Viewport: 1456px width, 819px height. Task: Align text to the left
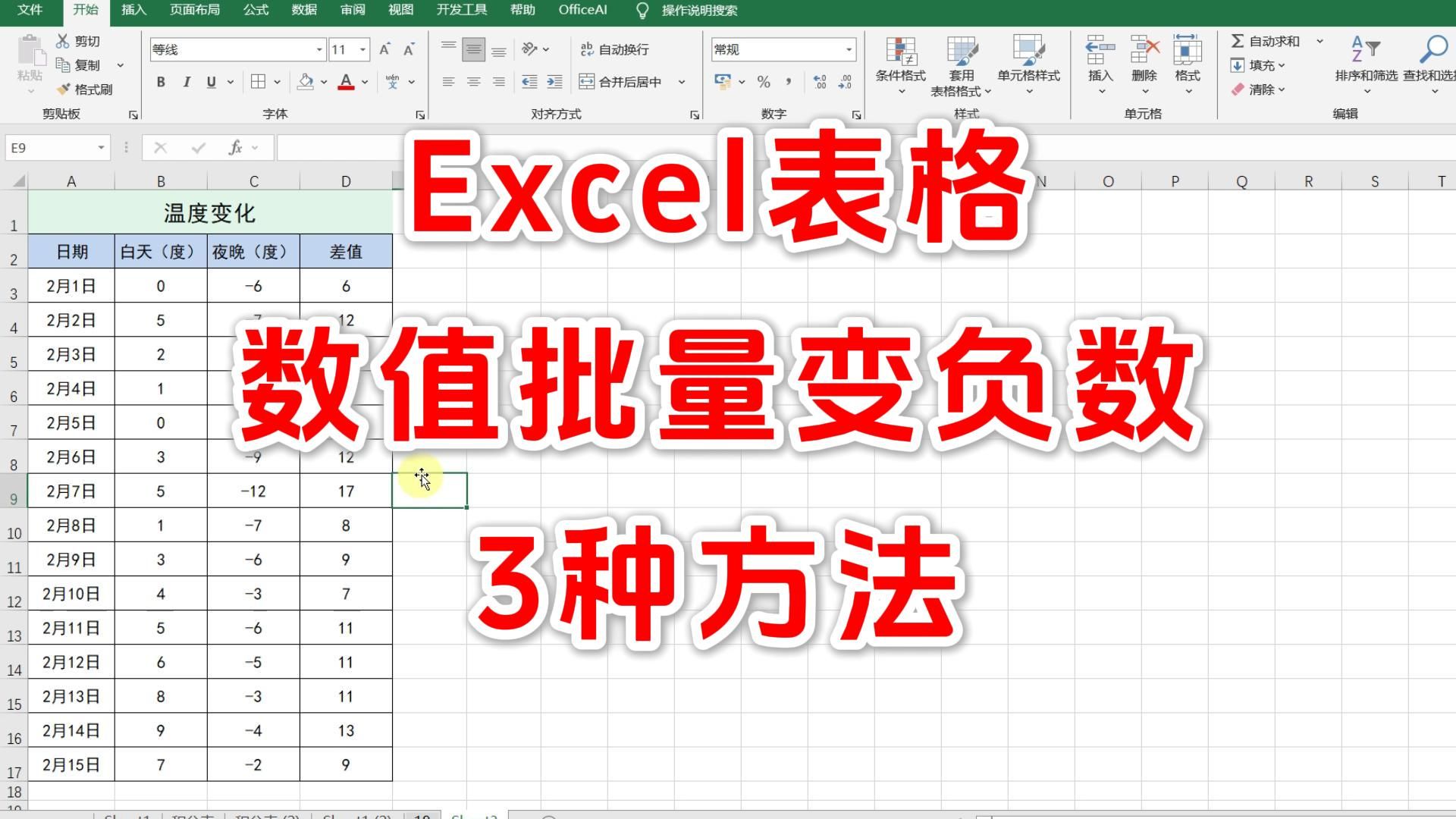pyautogui.click(x=449, y=82)
